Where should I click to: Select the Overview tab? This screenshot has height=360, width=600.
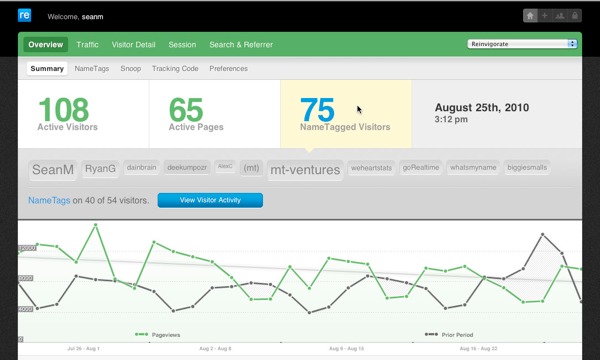coord(46,44)
